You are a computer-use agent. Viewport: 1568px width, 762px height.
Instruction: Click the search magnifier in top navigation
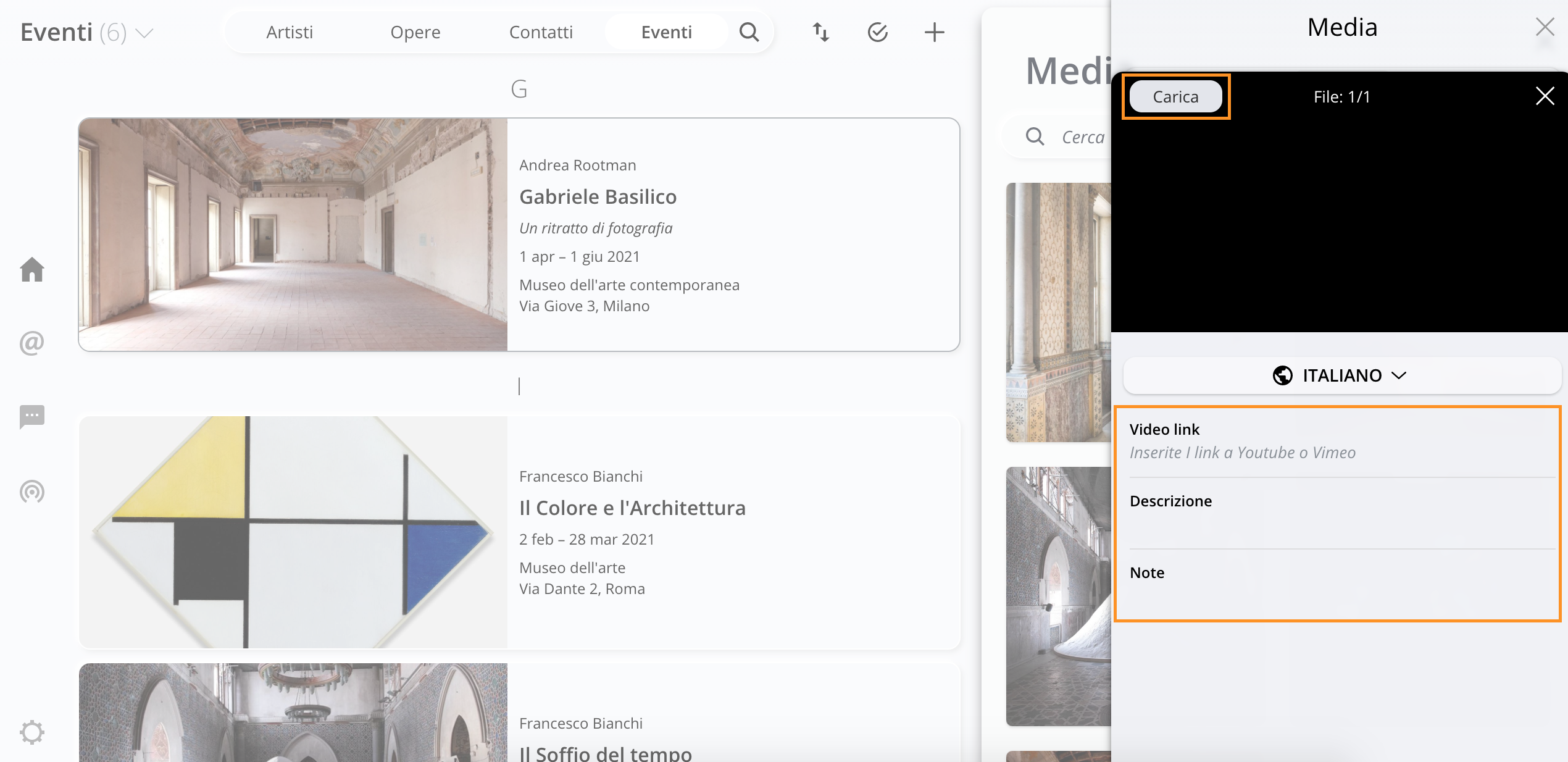[749, 32]
